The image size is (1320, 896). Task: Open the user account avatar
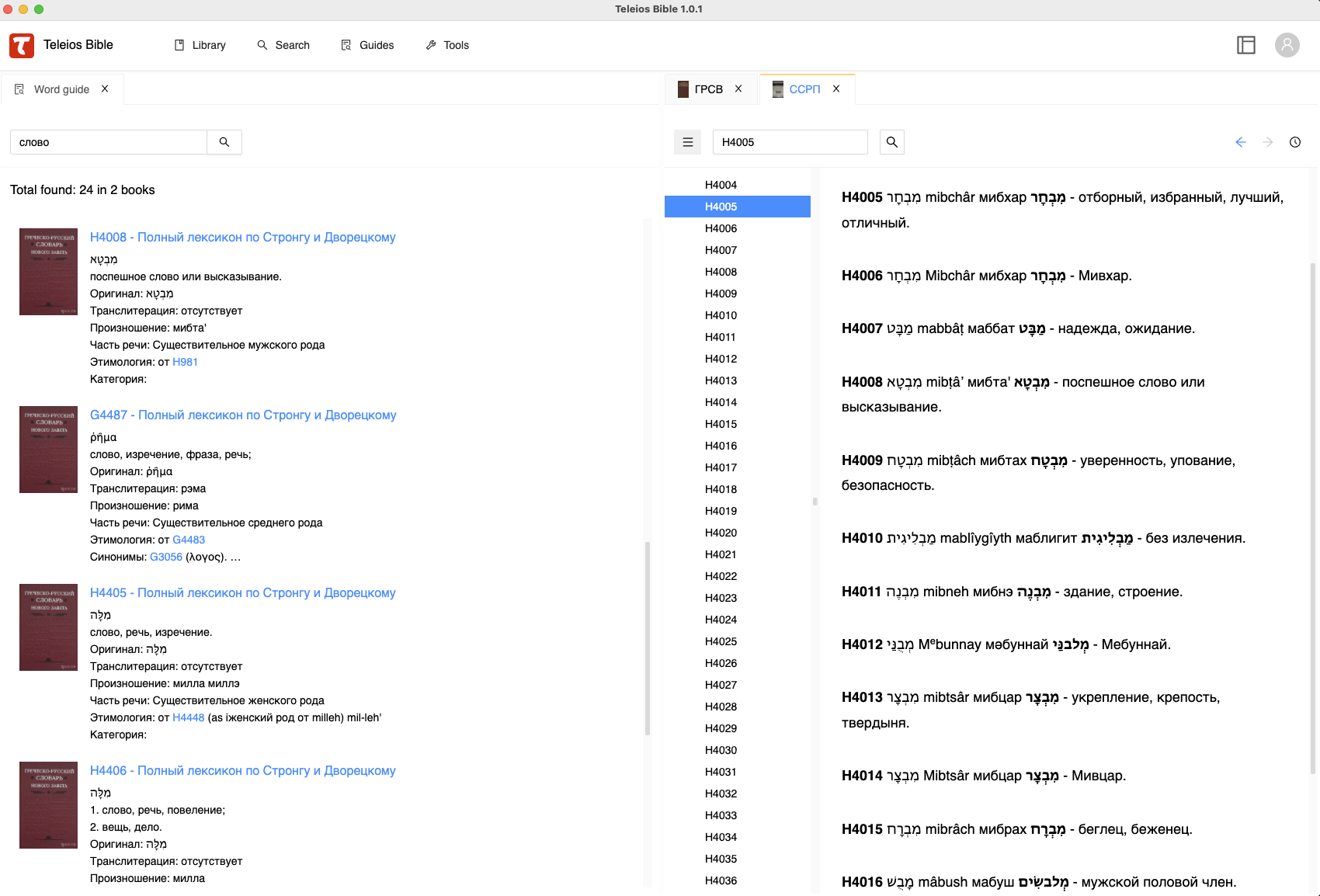(1287, 45)
